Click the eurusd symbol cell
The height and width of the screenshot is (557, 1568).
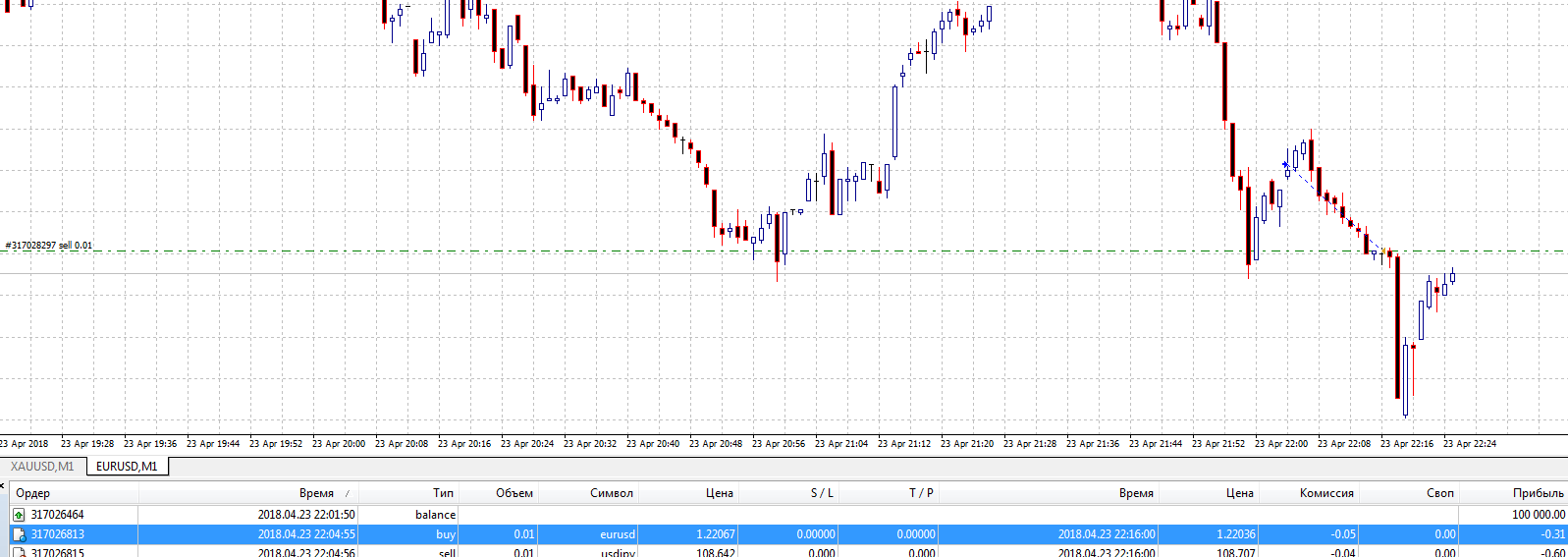coord(618,534)
